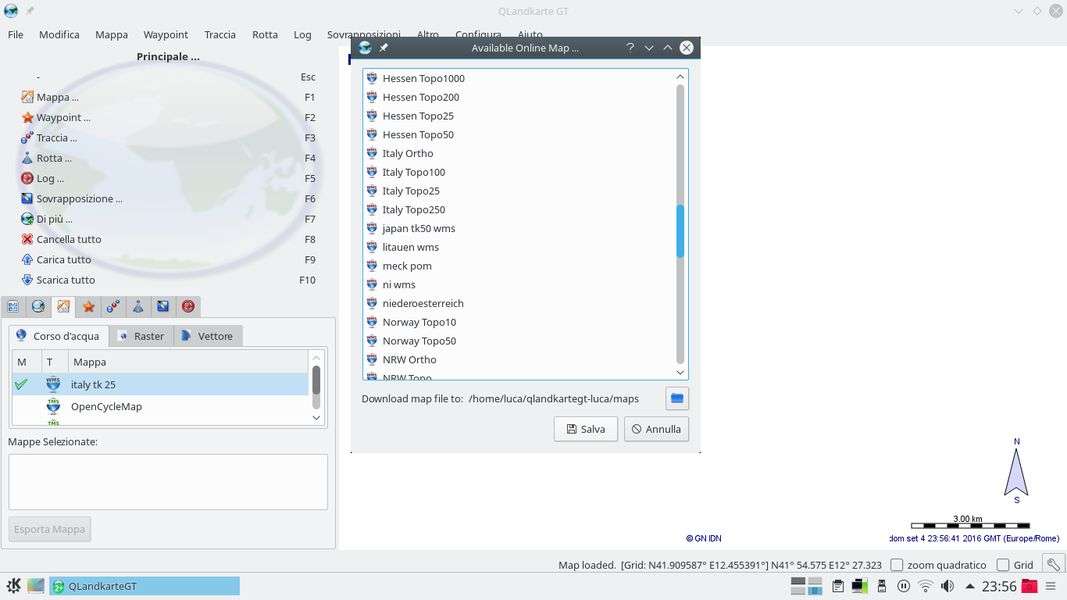This screenshot has height=600, width=1067.
Task: Browse download folder with blue folder icon
Action: pos(677,398)
